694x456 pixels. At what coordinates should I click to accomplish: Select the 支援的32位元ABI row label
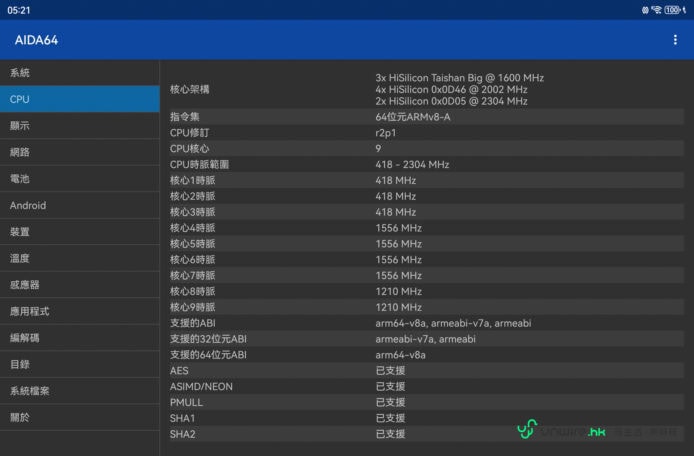[x=208, y=339]
